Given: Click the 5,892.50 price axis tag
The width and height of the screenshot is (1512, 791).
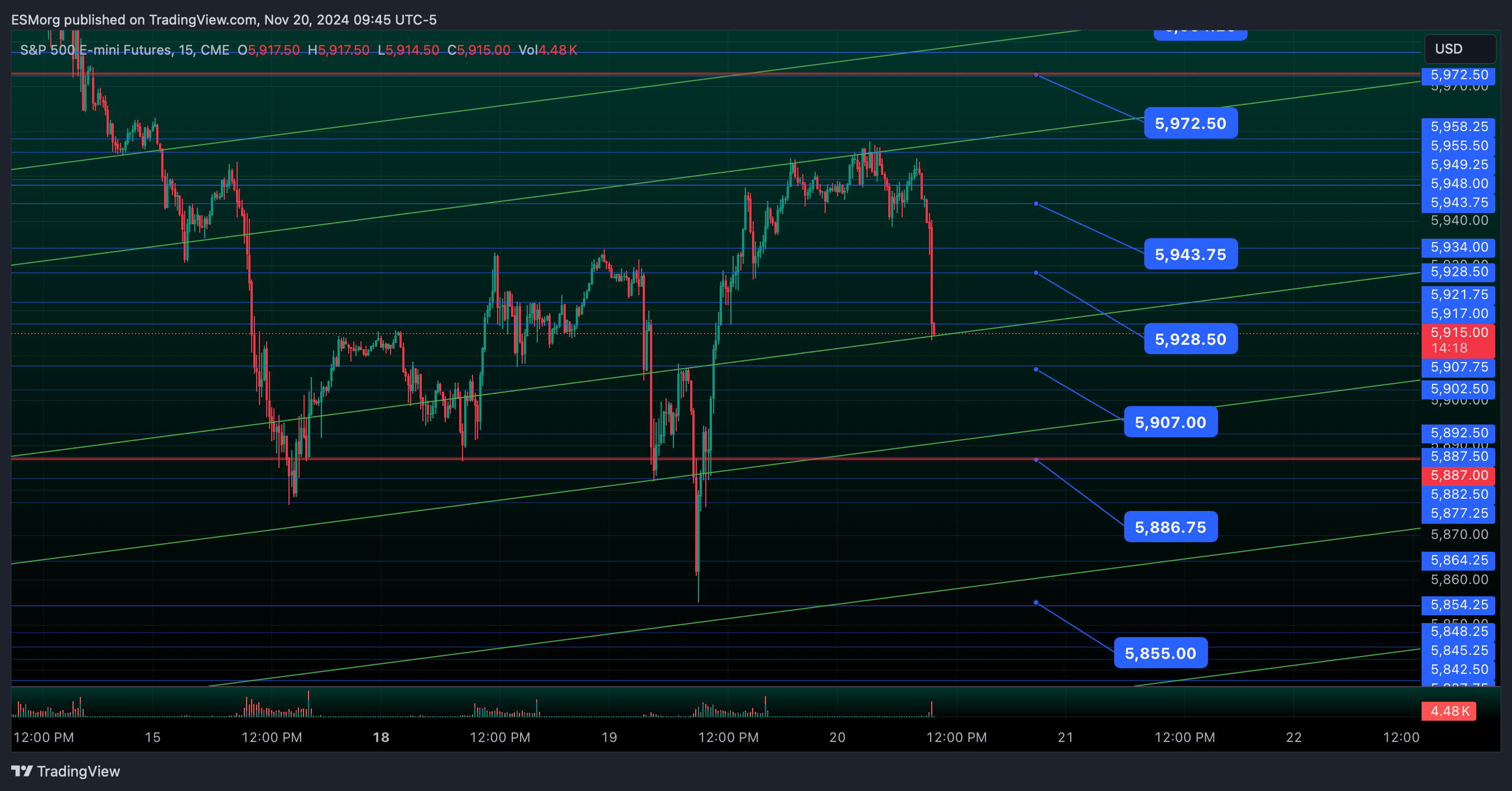Looking at the screenshot, I should (x=1458, y=433).
